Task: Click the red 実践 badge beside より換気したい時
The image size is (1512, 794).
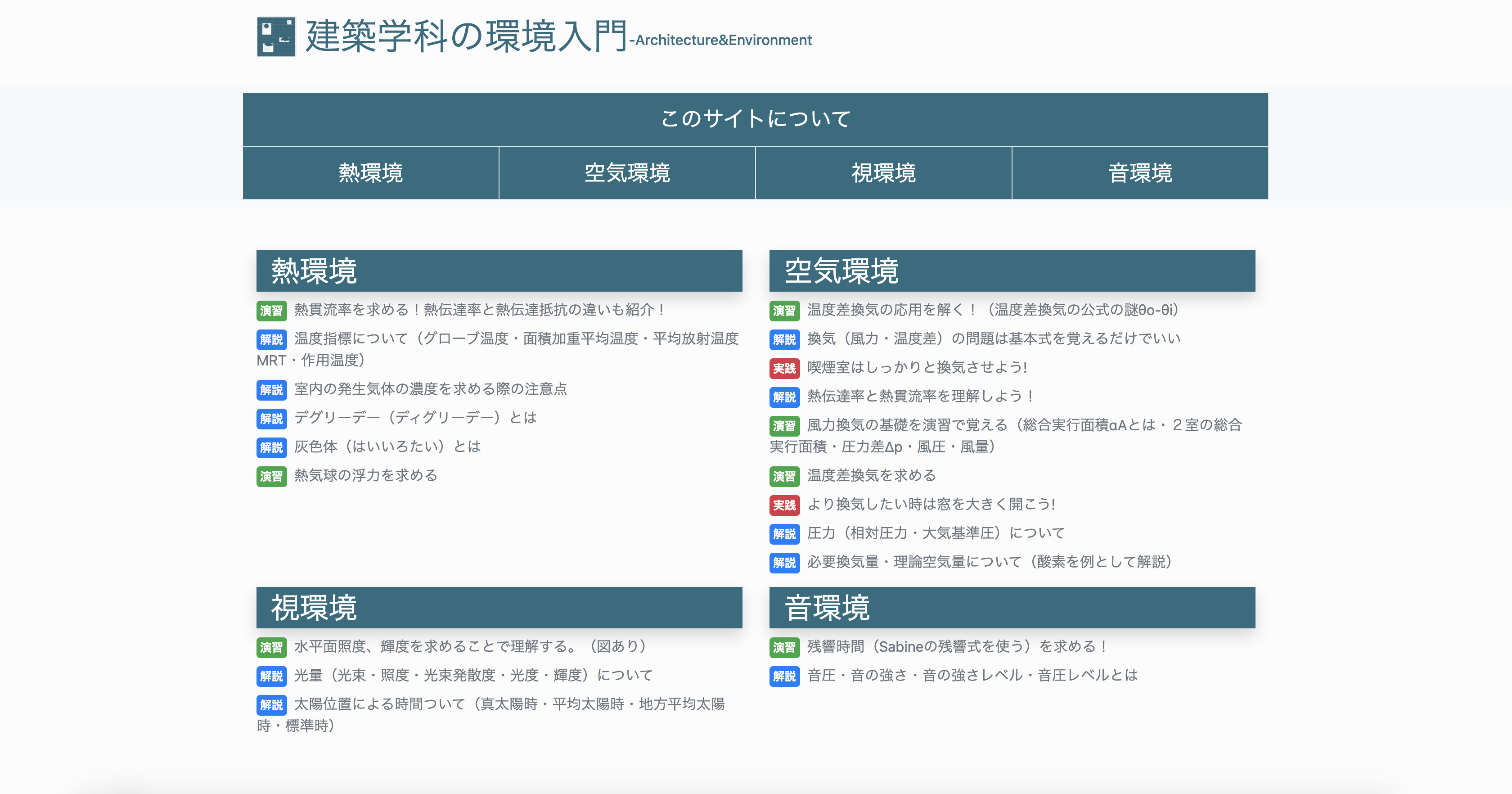Action: point(784,505)
